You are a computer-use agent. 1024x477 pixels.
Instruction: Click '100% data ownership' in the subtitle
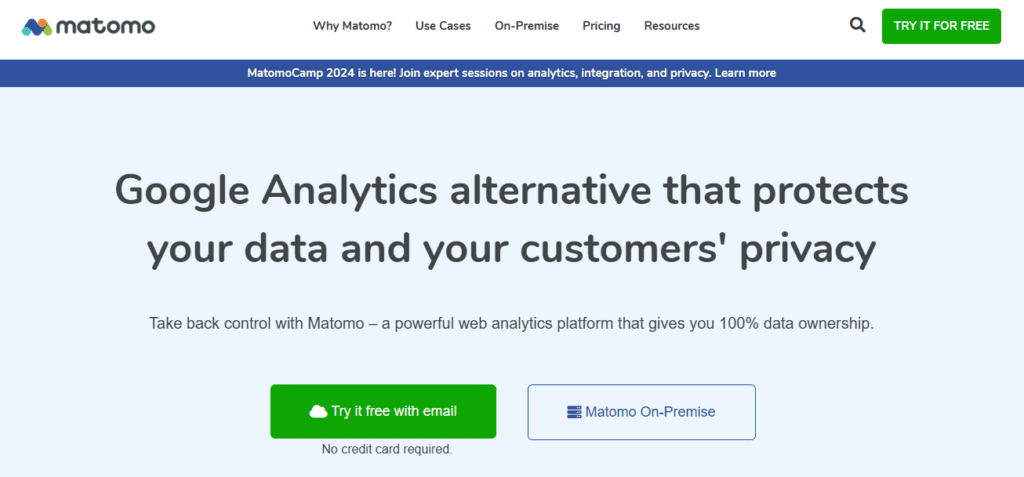794,324
